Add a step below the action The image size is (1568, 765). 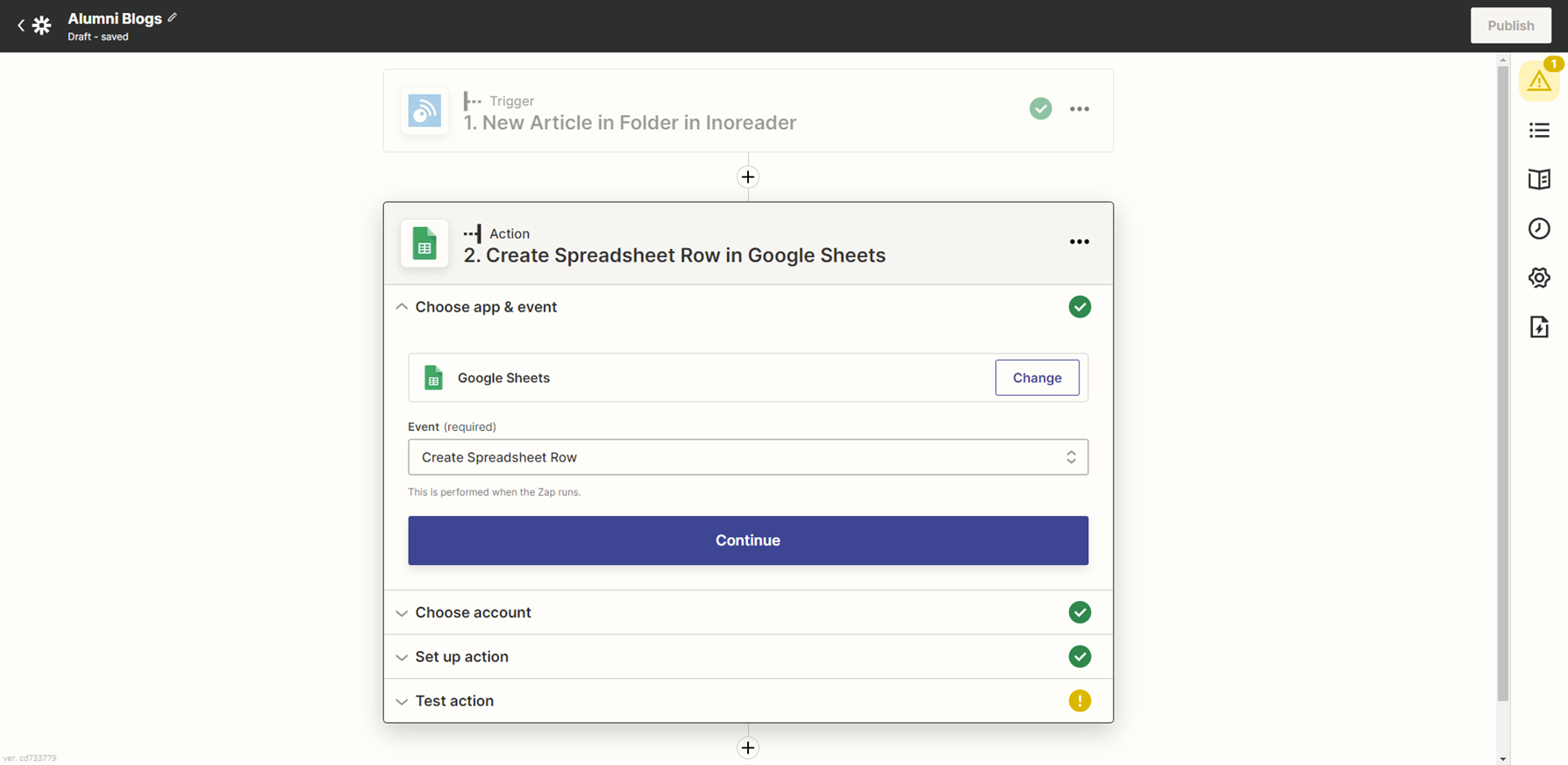tap(748, 748)
